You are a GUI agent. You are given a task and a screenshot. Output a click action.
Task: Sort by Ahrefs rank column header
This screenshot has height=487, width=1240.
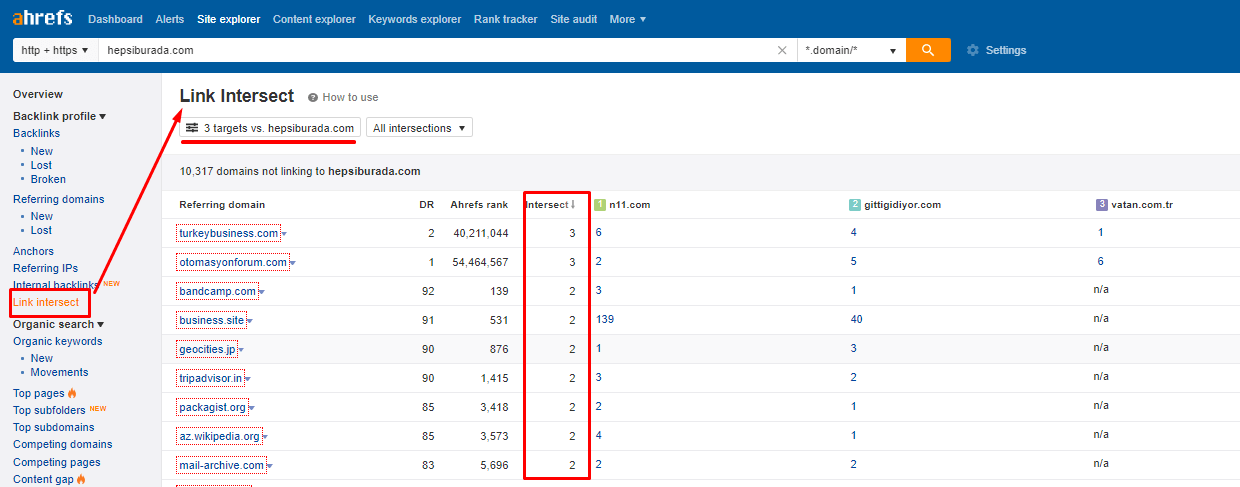479,205
